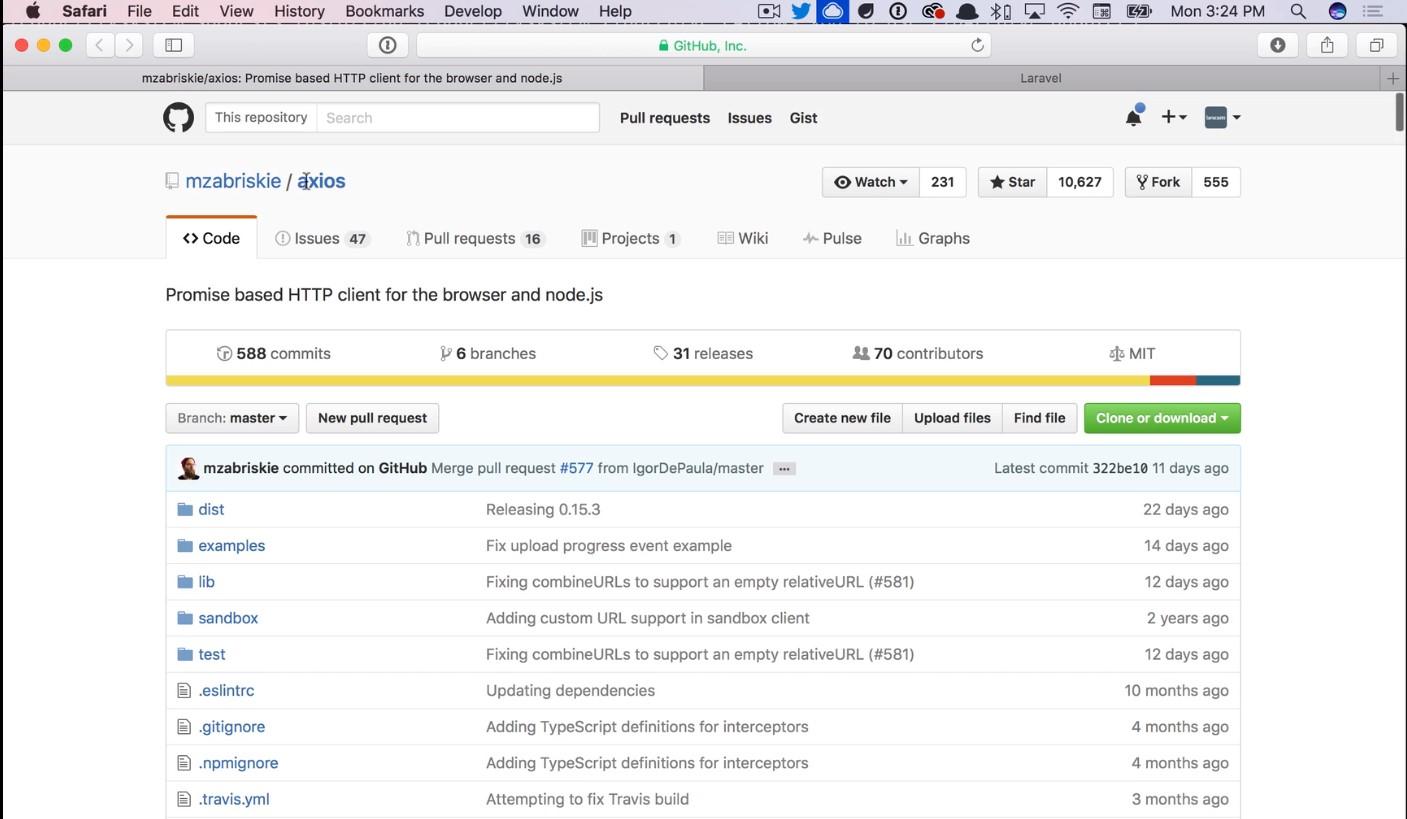Click the repository search field
Image resolution: width=1407 pixels, height=819 pixels.
click(x=457, y=118)
